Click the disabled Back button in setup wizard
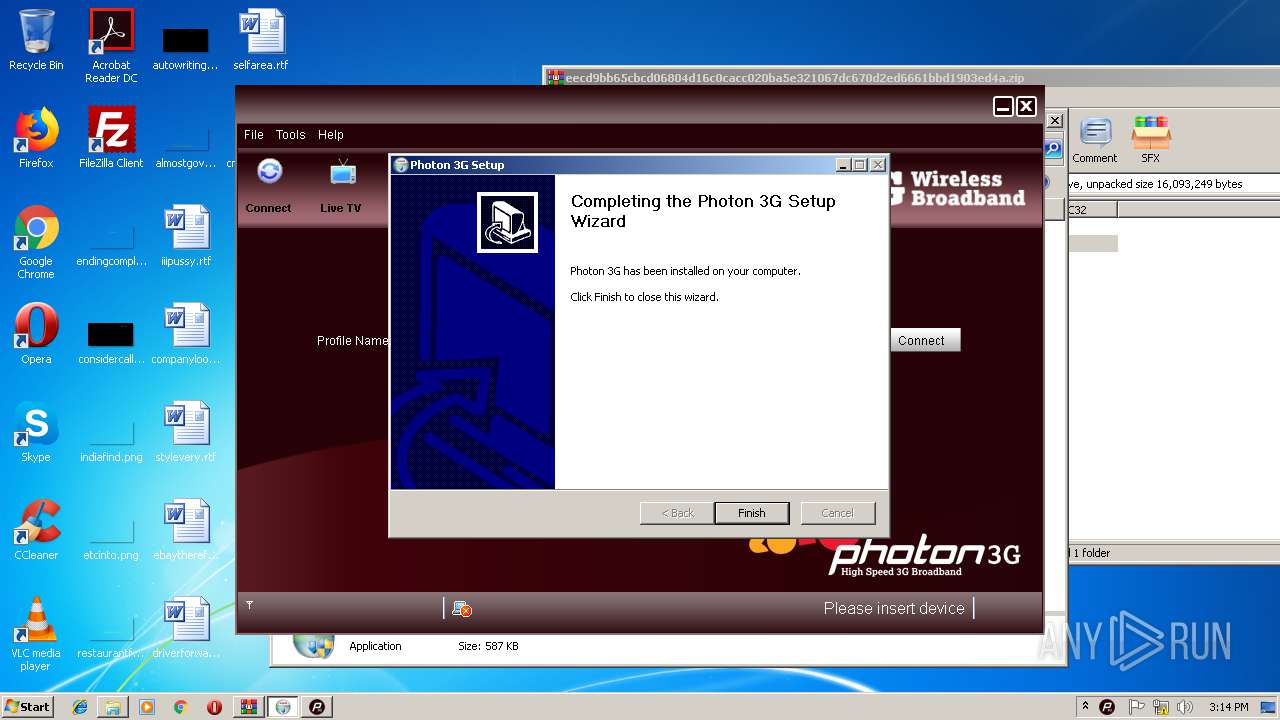The height and width of the screenshot is (720, 1280). coord(677,513)
